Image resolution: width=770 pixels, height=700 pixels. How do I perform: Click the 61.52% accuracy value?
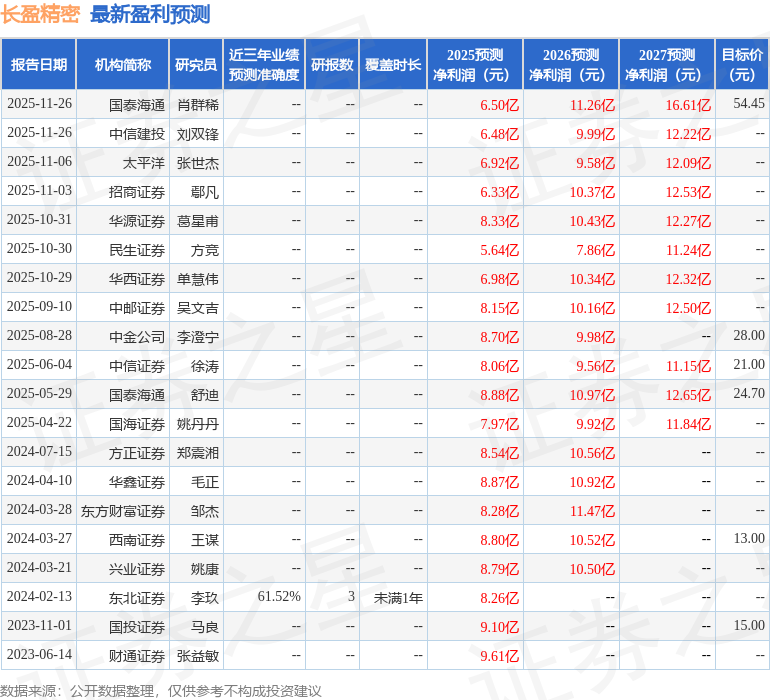point(279,597)
